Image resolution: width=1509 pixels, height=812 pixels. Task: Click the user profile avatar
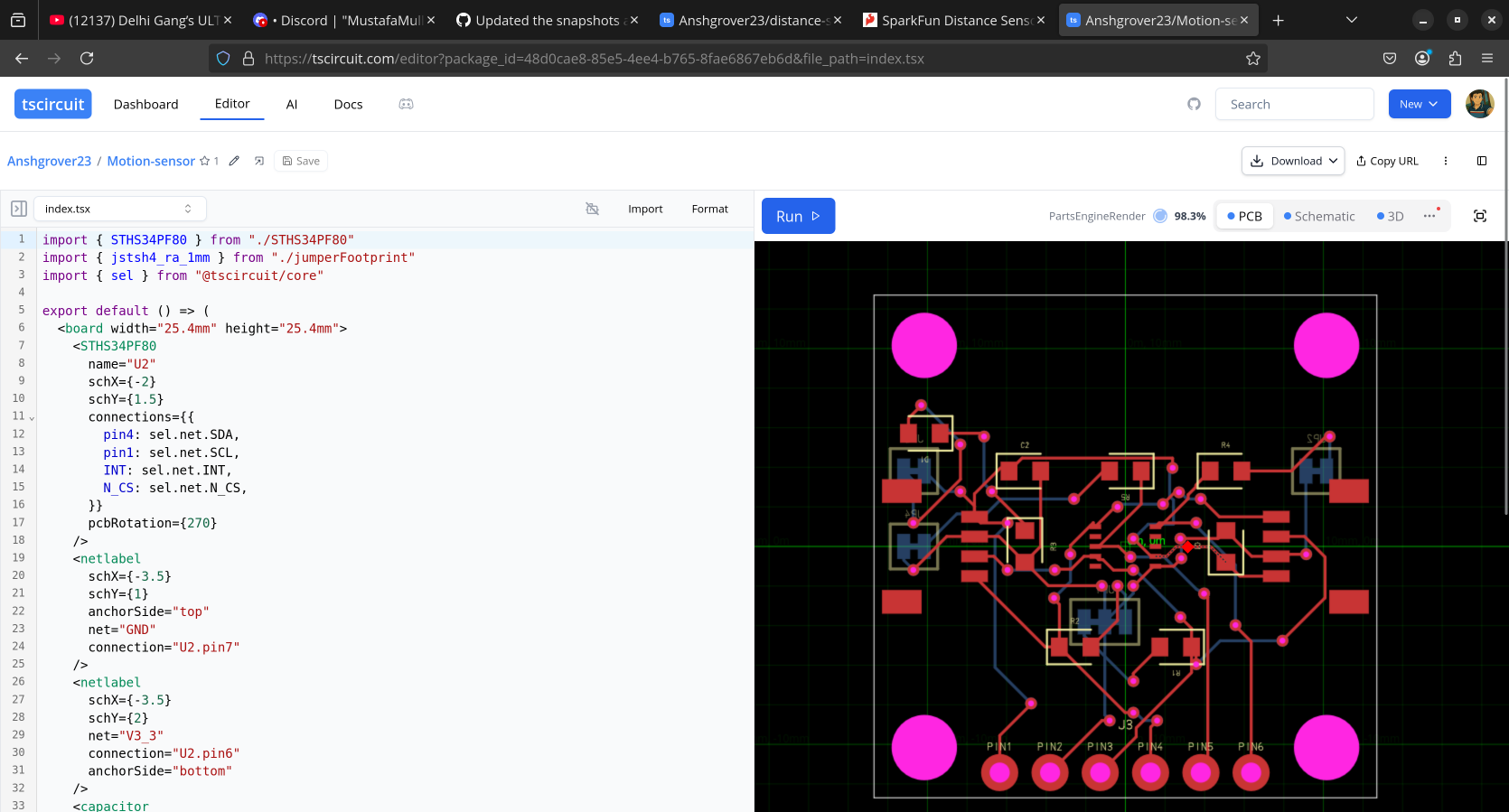[1479, 104]
